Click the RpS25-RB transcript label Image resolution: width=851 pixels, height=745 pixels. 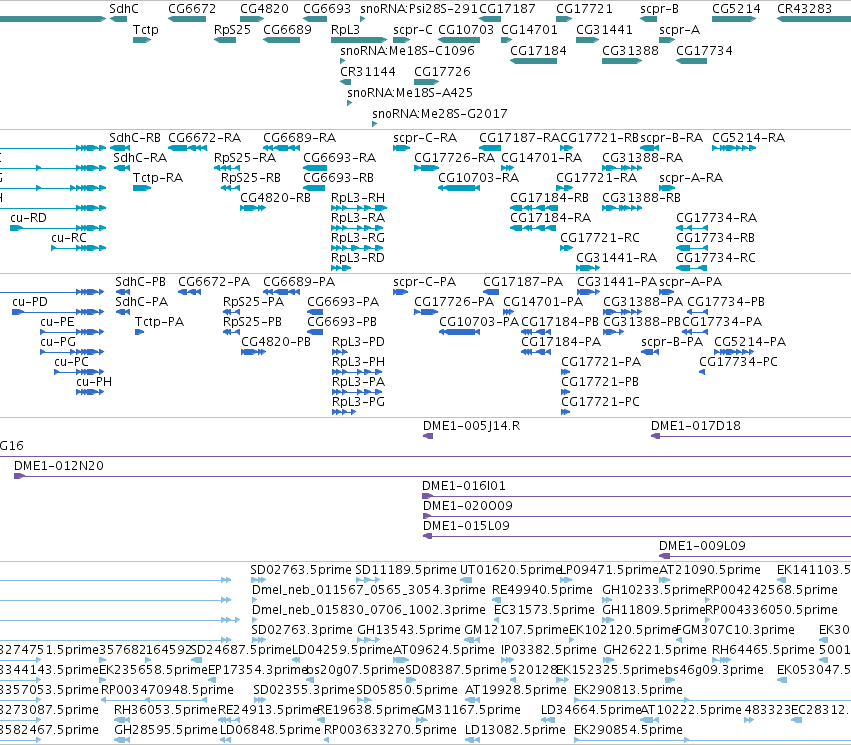pos(251,178)
